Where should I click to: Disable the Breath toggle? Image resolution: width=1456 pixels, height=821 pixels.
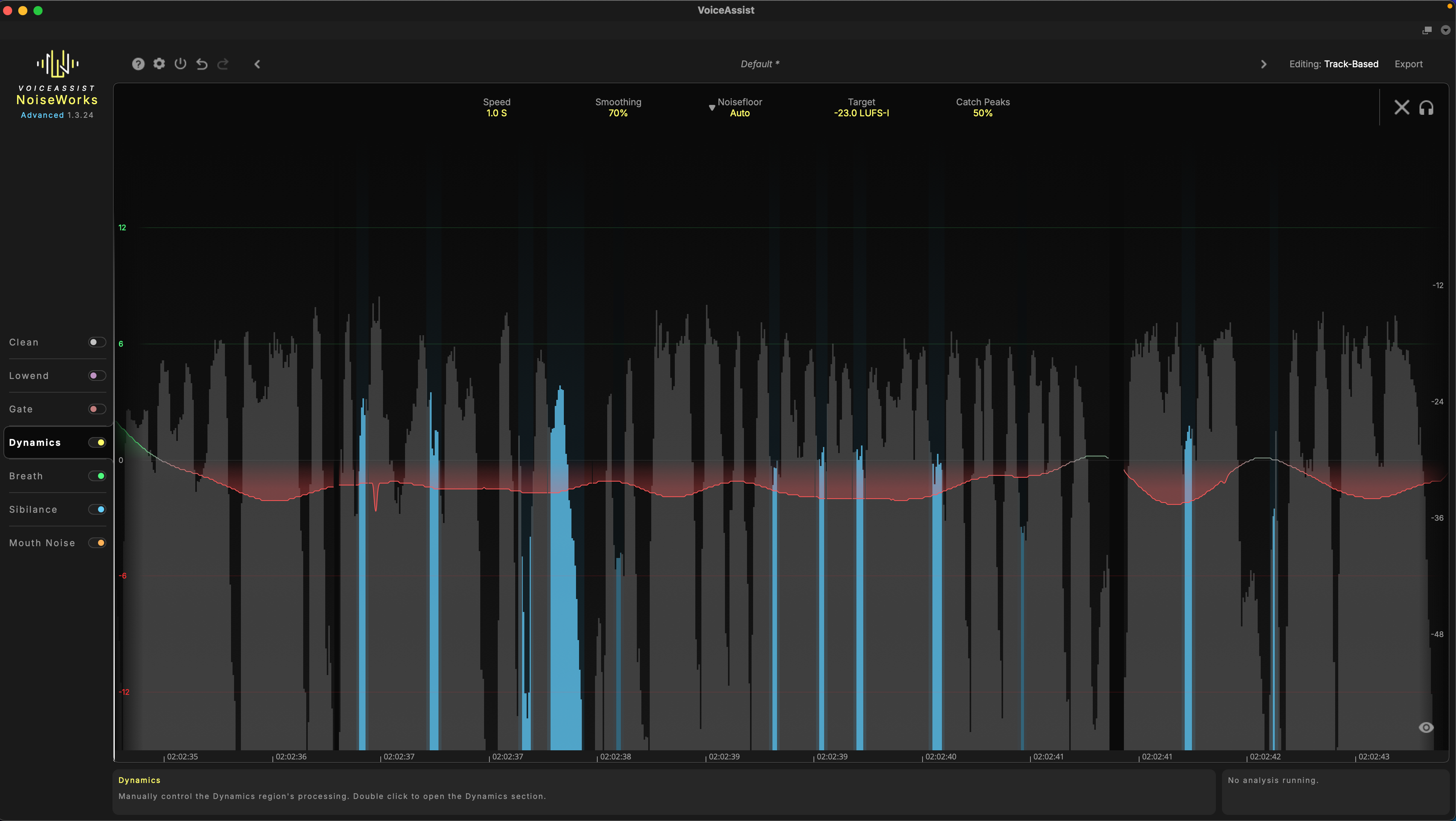coord(97,475)
